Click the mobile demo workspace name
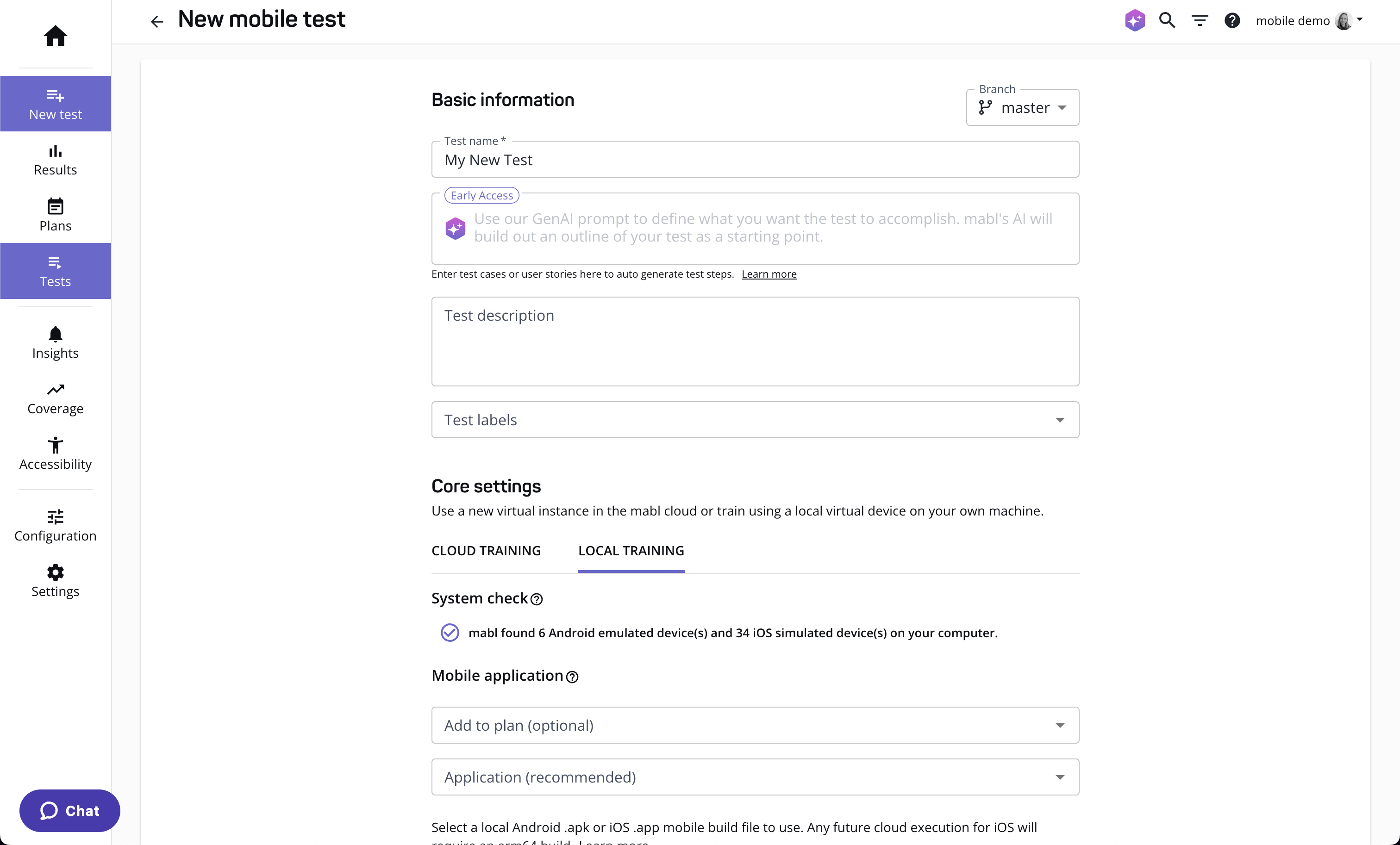 tap(1292, 20)
